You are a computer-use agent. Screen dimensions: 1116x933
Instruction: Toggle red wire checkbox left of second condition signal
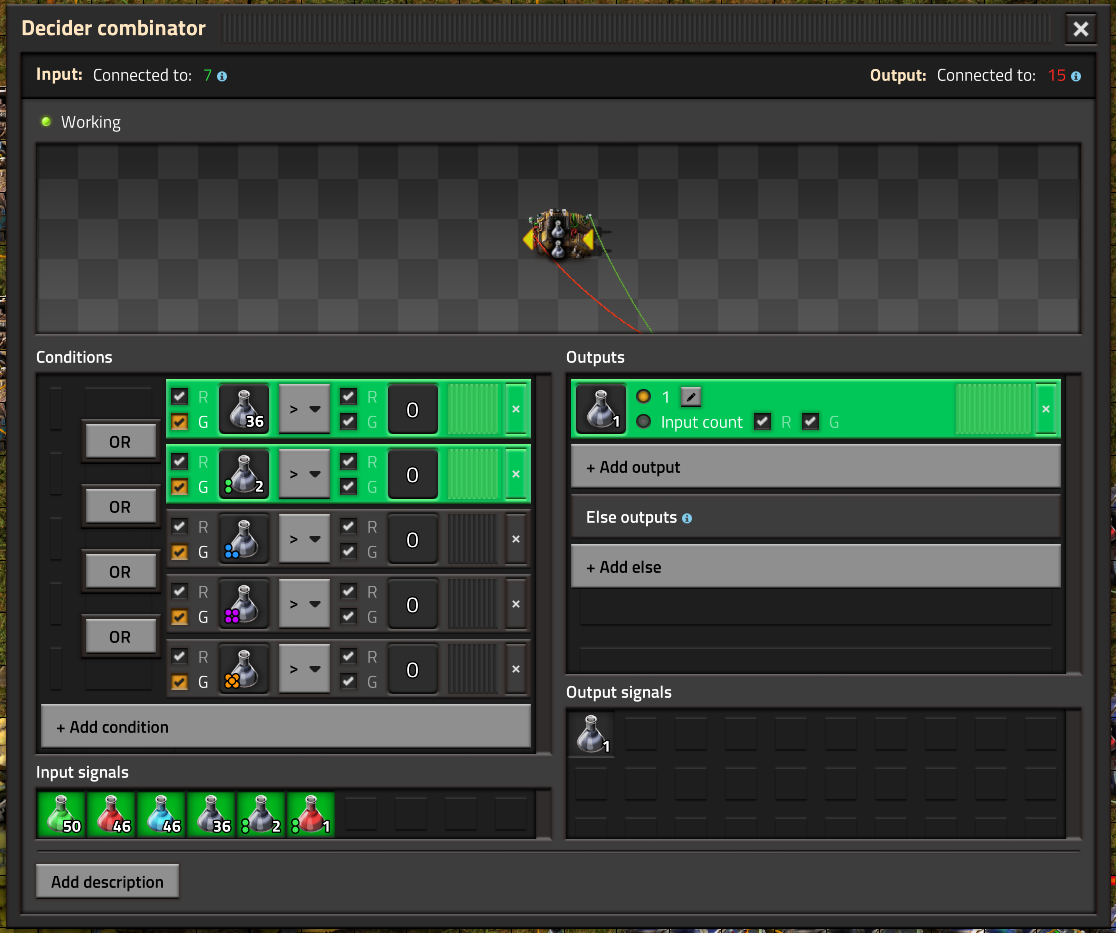179,461
